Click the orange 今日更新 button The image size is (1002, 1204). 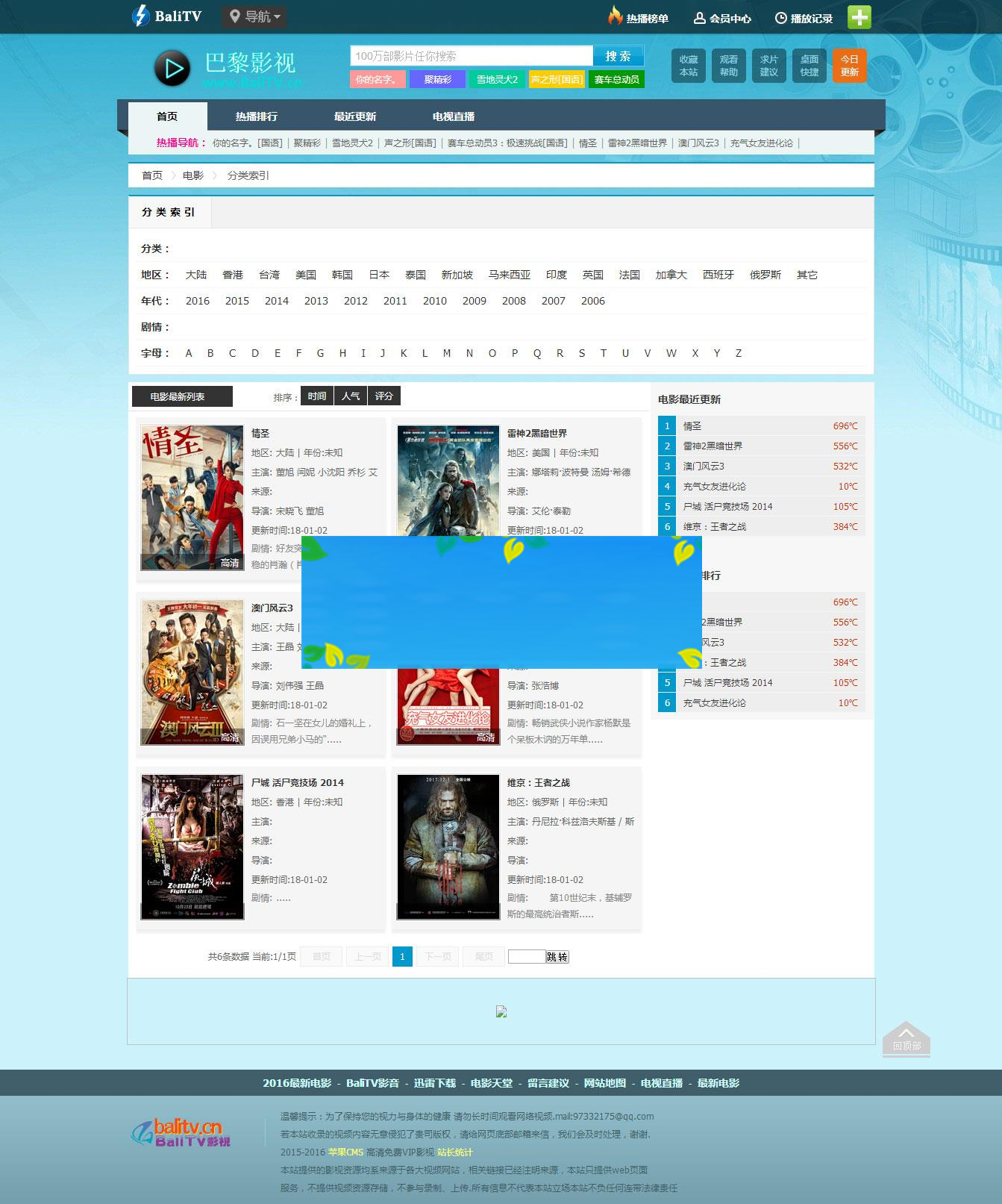(x=849, y=66)
